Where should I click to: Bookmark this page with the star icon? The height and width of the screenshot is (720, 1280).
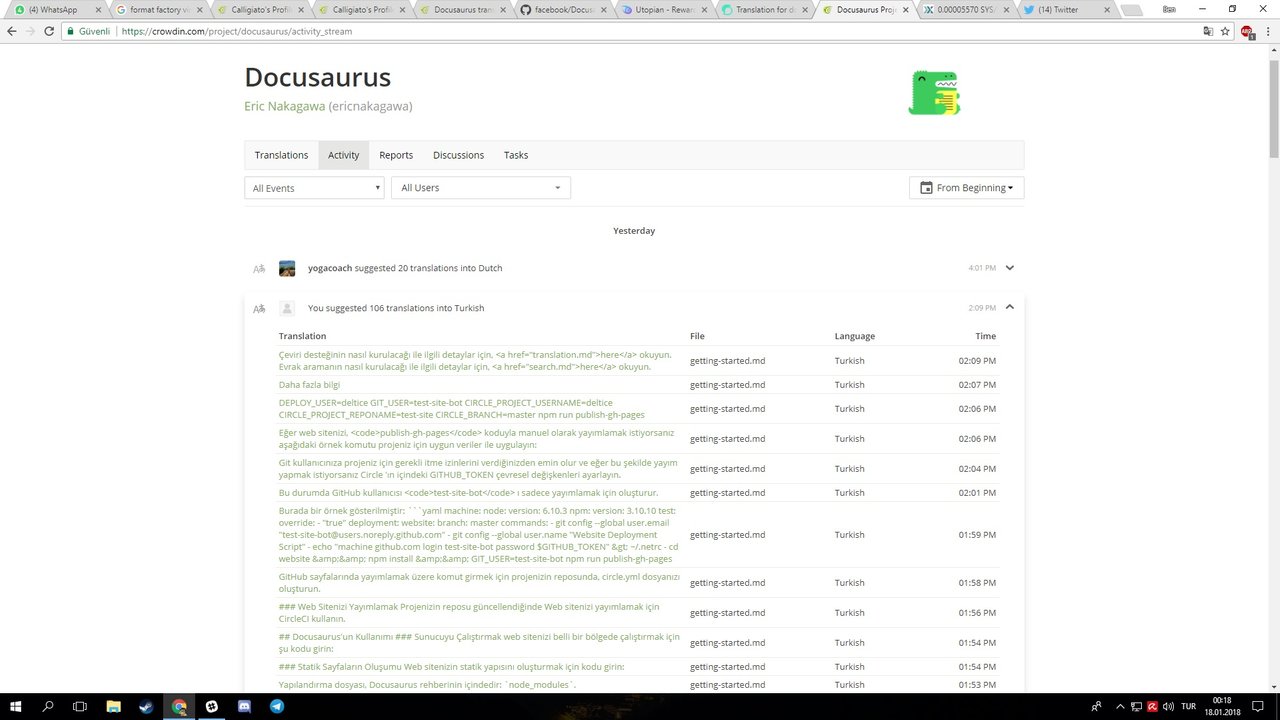click(1225, 31)
